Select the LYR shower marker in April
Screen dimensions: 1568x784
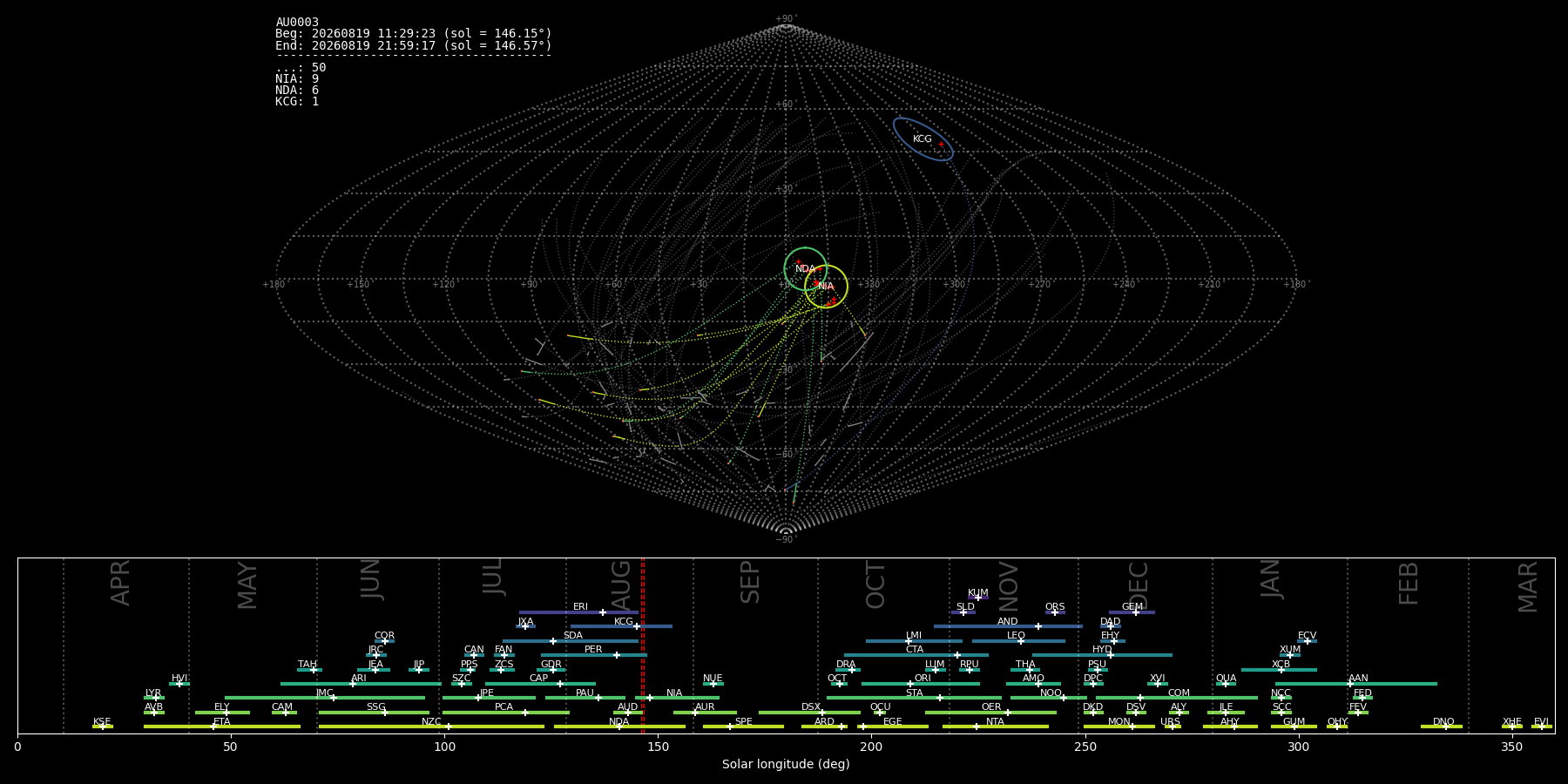coord(156,698)
